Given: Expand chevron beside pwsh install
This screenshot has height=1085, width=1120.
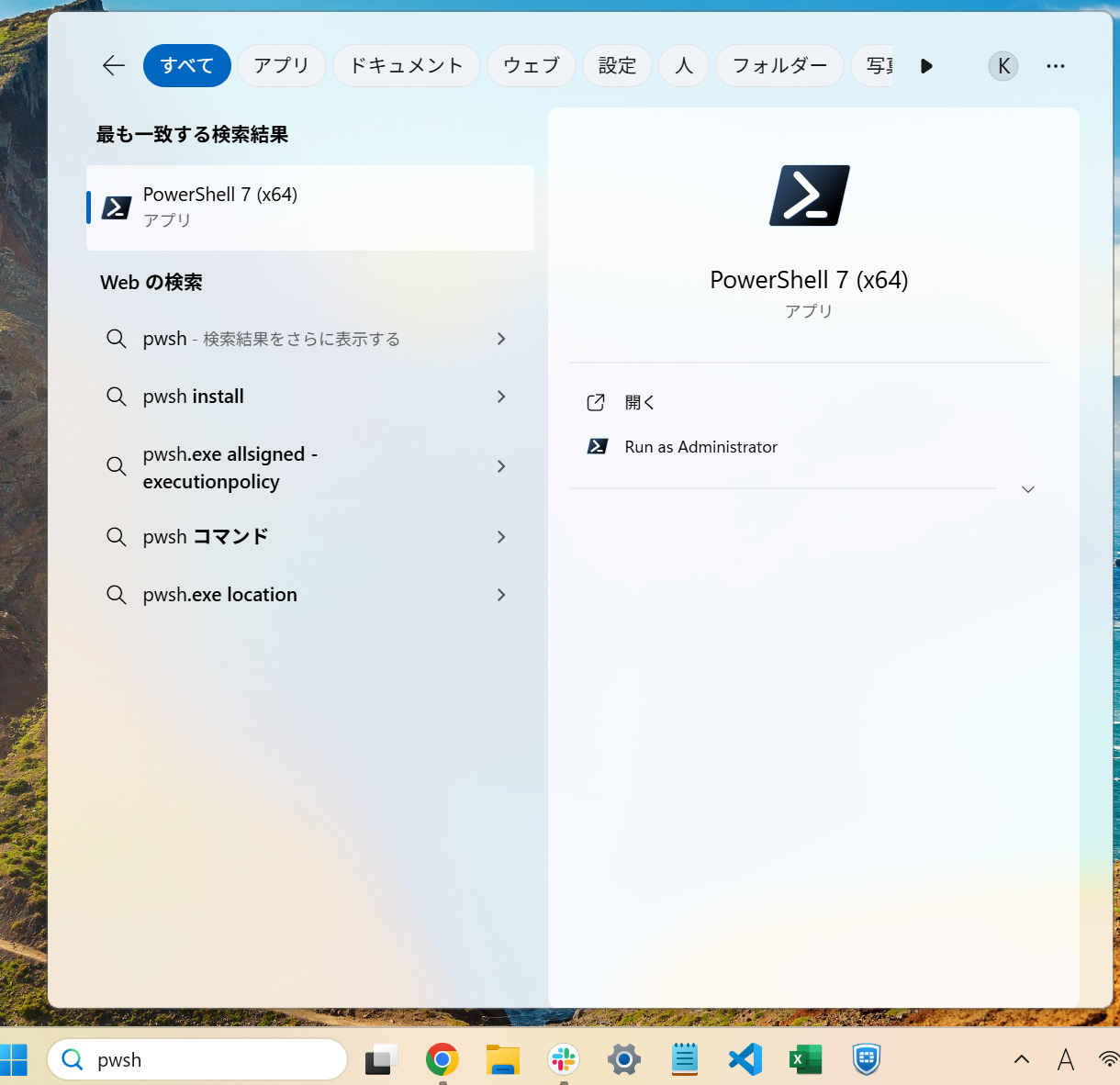Looking at the screenshot, I should (501, 397).
